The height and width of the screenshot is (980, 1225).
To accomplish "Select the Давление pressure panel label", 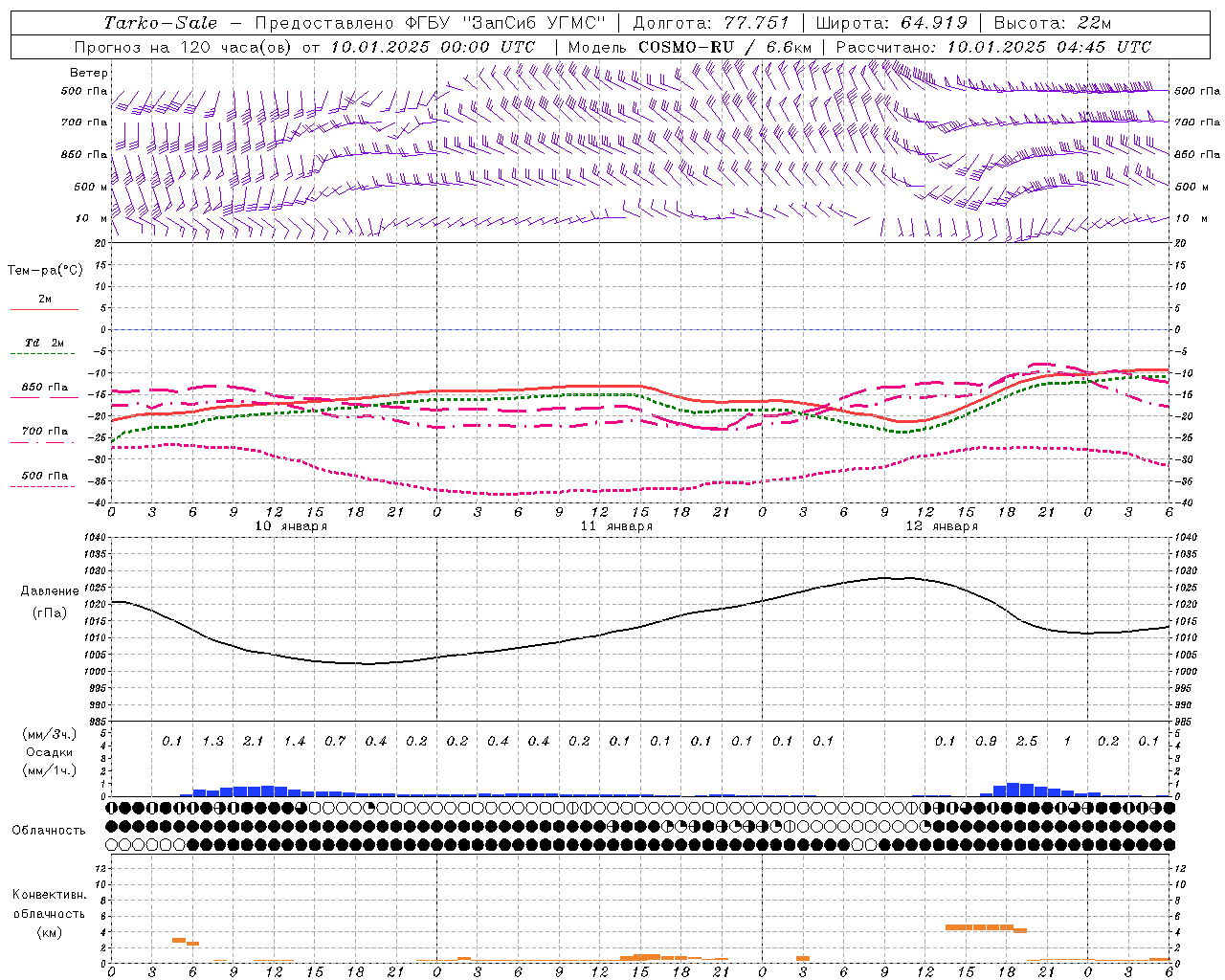I will pyautogui.click(x=50, y=591).
